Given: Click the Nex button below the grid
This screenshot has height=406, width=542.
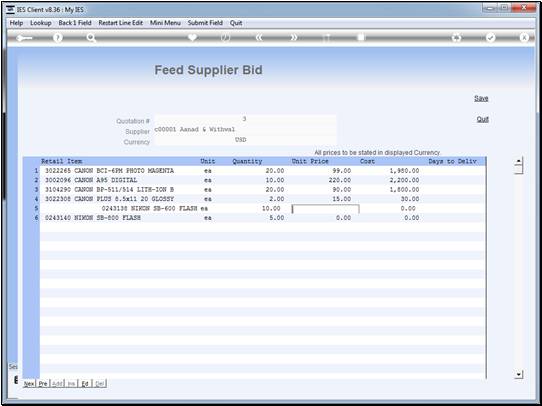Looking at the screenshot, I should pos(29,384).
